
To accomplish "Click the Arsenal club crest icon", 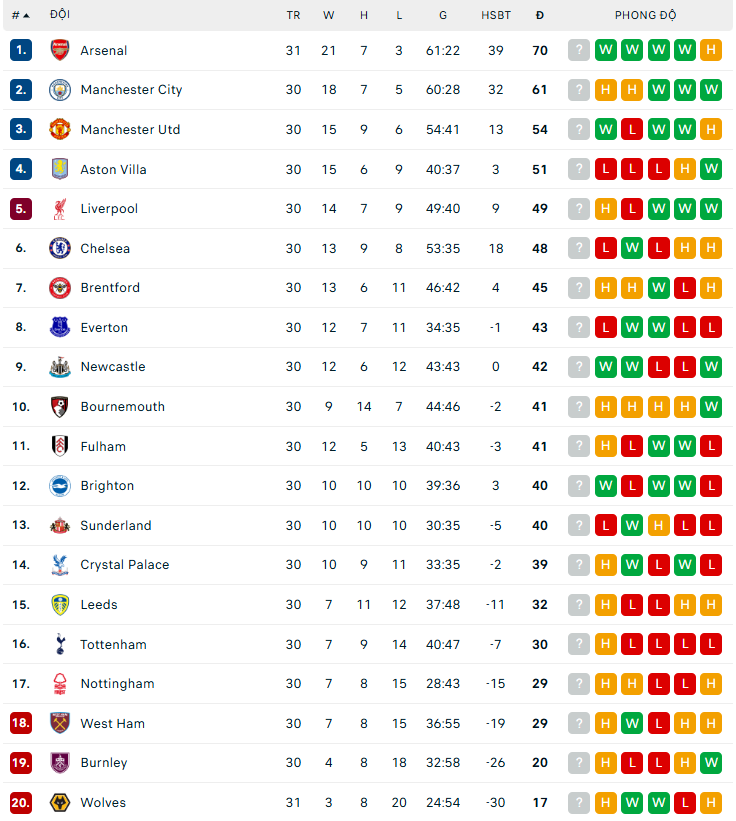I will pyautogui.click(x=60, y=50).
